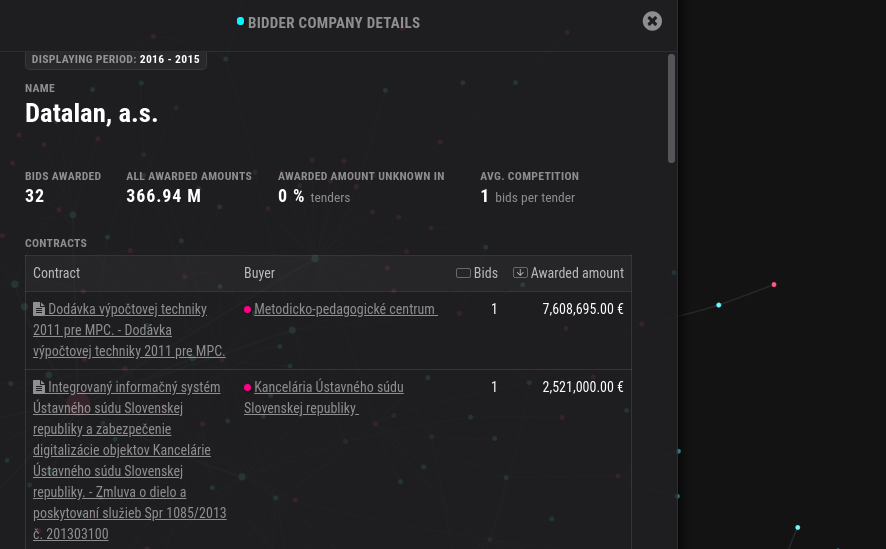
Task: Sort contracts by Bids column
Action: coord(477,273)
